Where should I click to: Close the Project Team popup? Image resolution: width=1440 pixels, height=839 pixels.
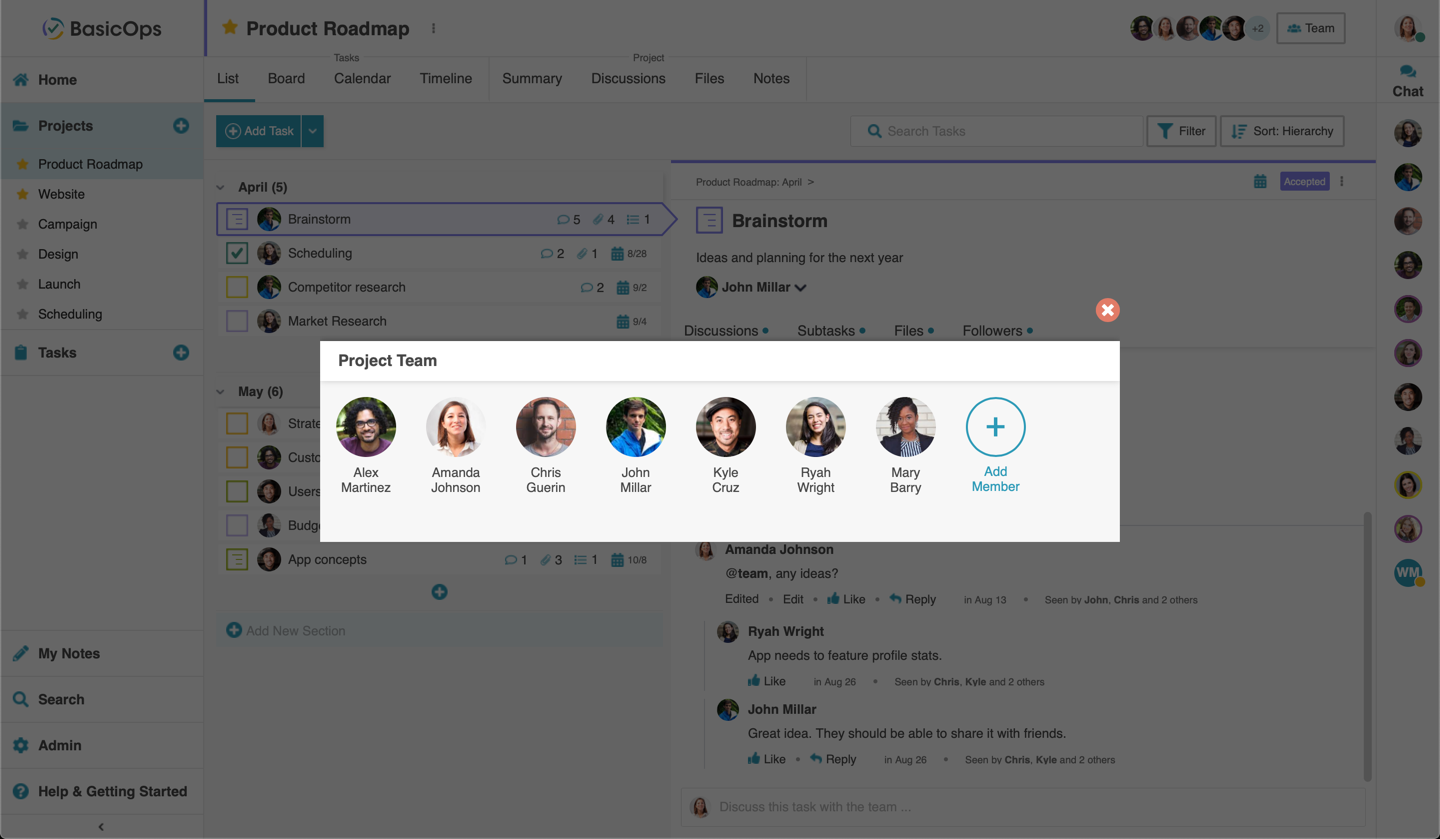coord(1107,310)
